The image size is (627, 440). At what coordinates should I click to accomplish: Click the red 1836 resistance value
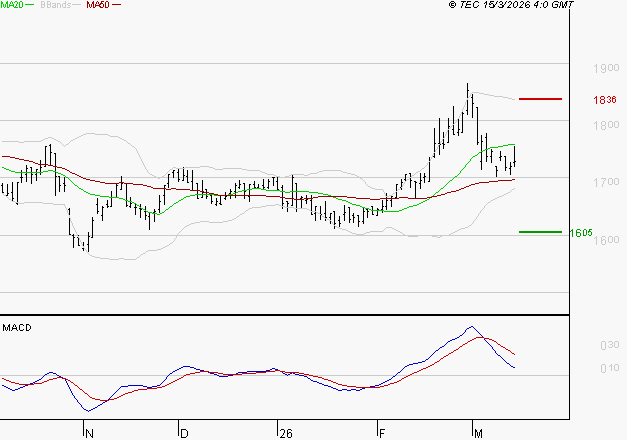click(x=605, y=100)
